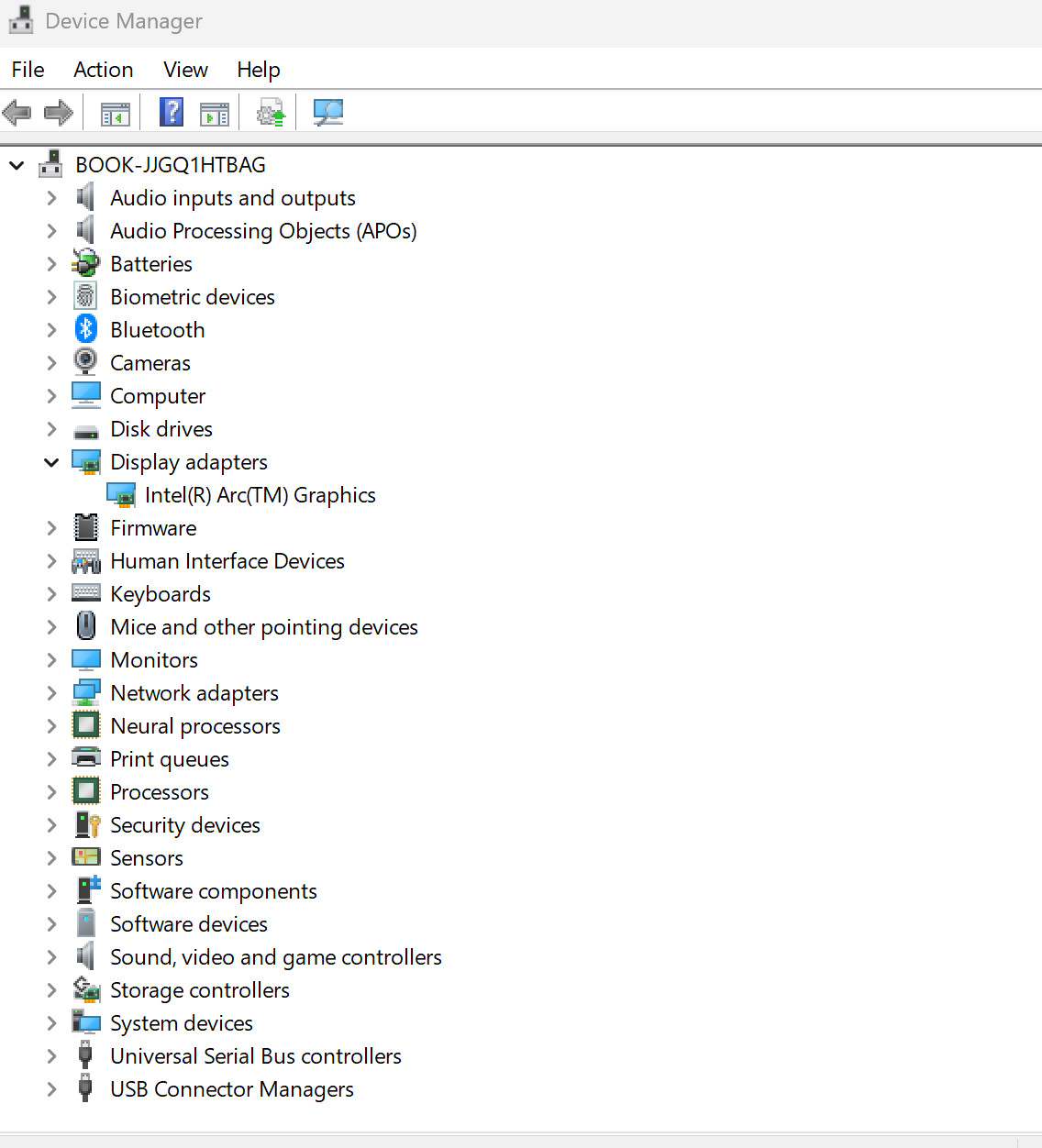This screenshot has width=1042, height=1148.
Task: Collapse the BOOK-JJGQ1HTBAG root node
Action: pyautogui.click(x=17, y=165)
